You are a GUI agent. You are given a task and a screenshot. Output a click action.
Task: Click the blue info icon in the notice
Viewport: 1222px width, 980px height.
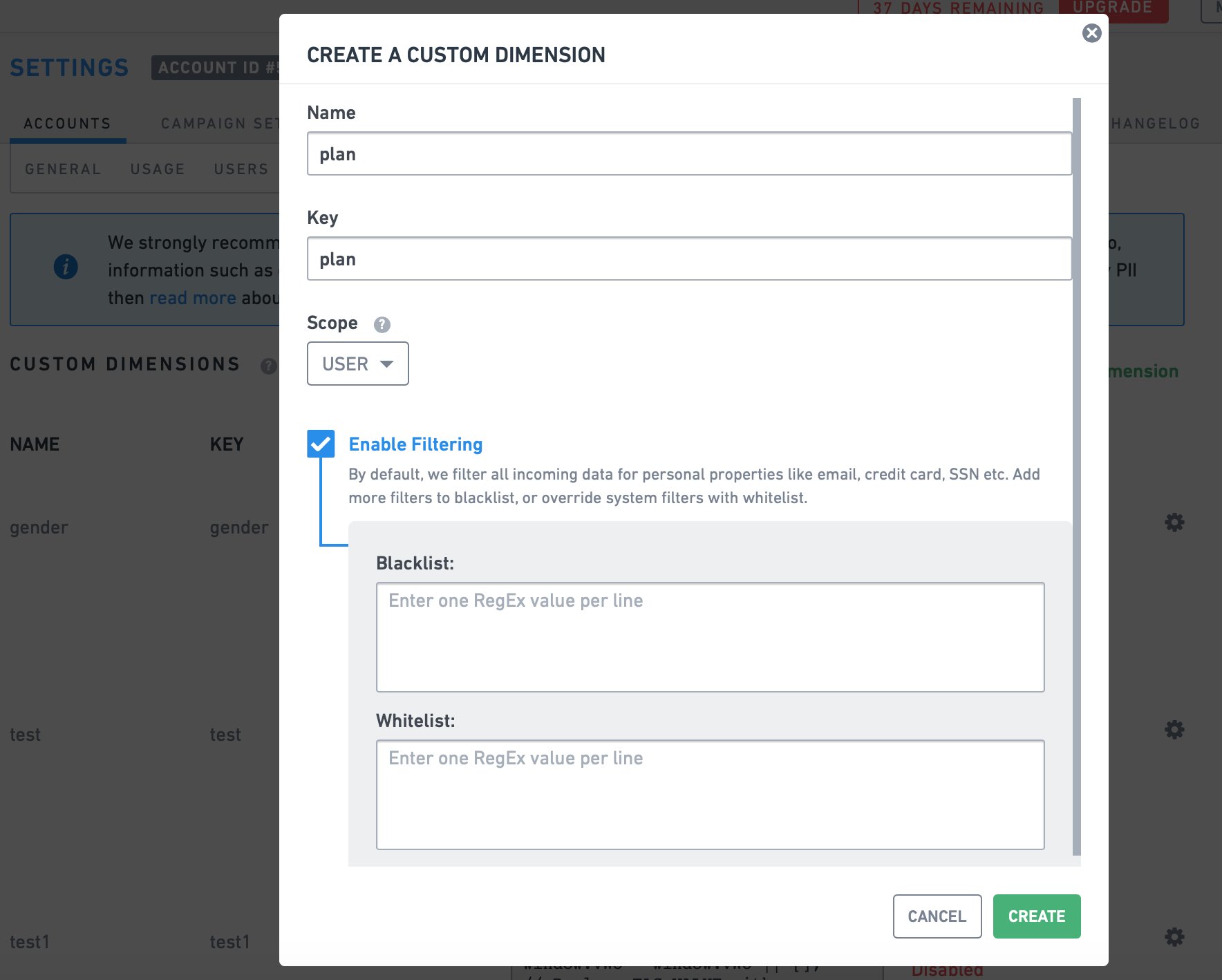(66, 267)
